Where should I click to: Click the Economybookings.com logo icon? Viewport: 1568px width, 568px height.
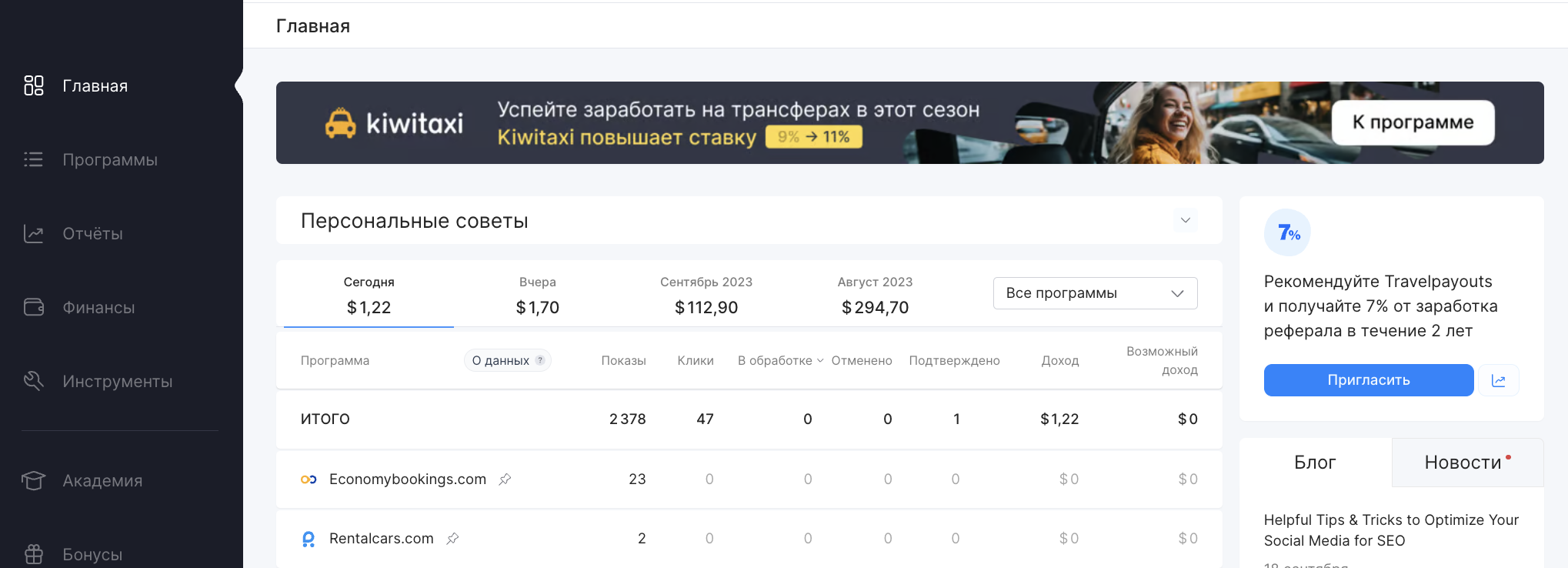(309, 479)
